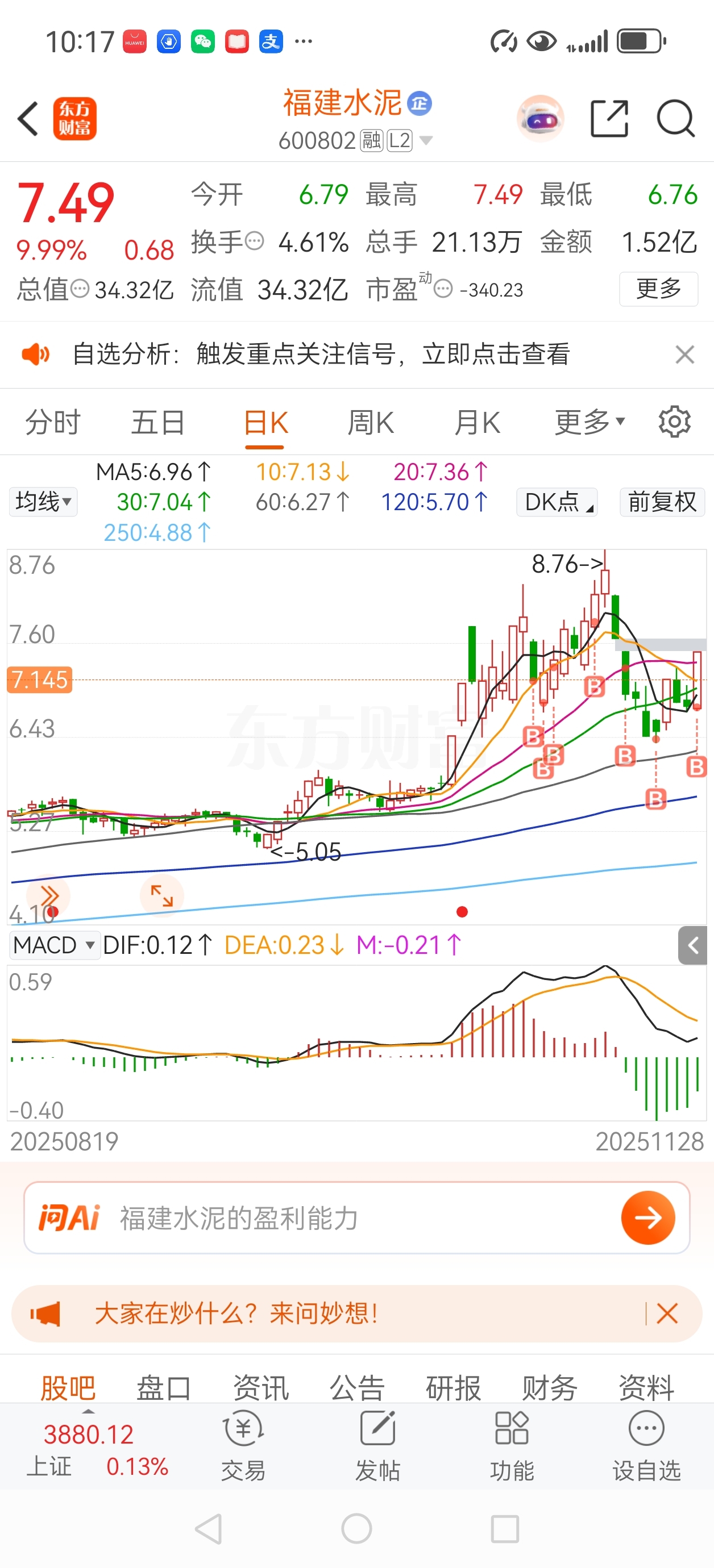Tap Android recent apps button

pyautogui.click(x=505, y=1528)
